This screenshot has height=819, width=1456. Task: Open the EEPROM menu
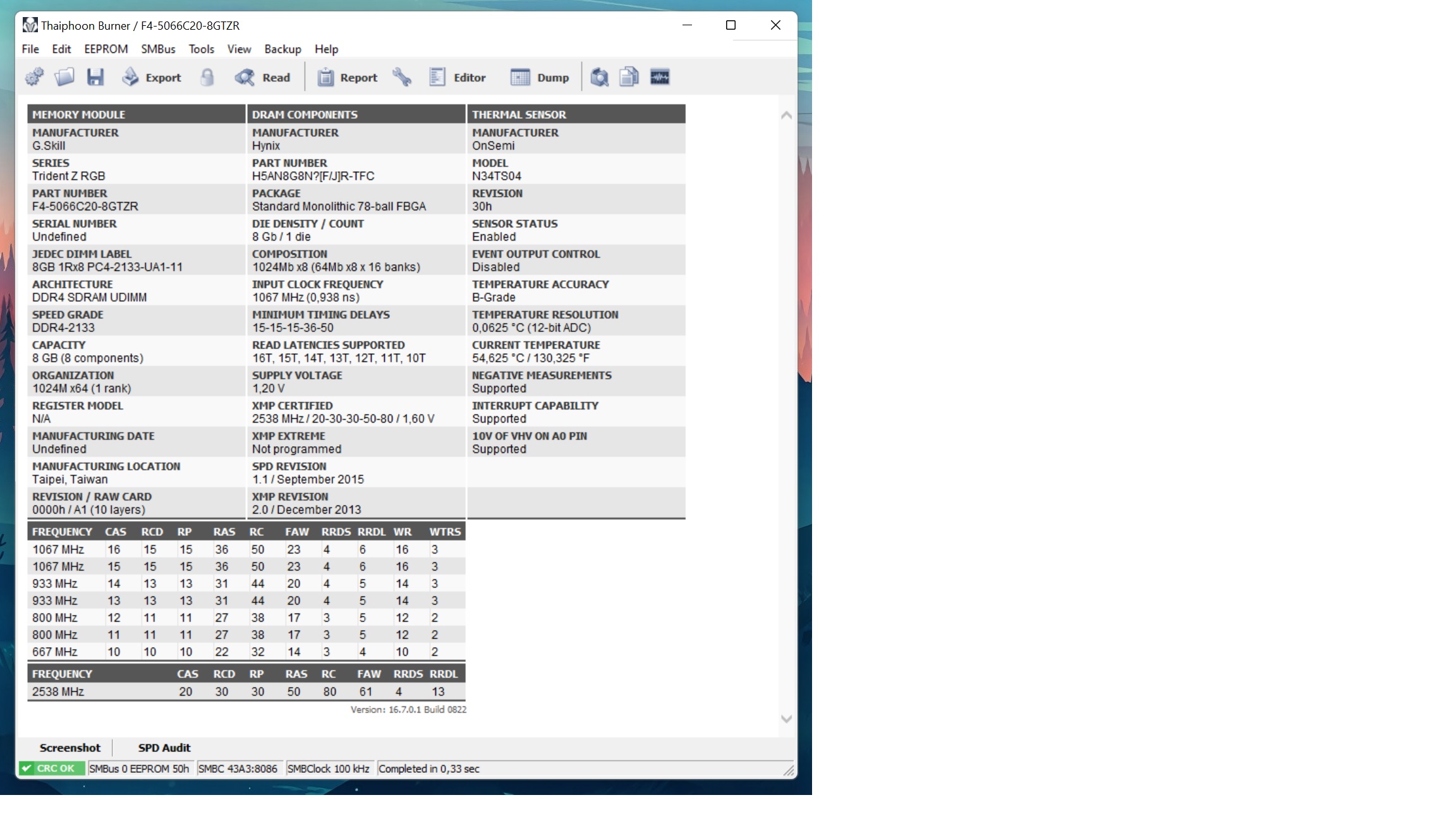tap(106, 49)
